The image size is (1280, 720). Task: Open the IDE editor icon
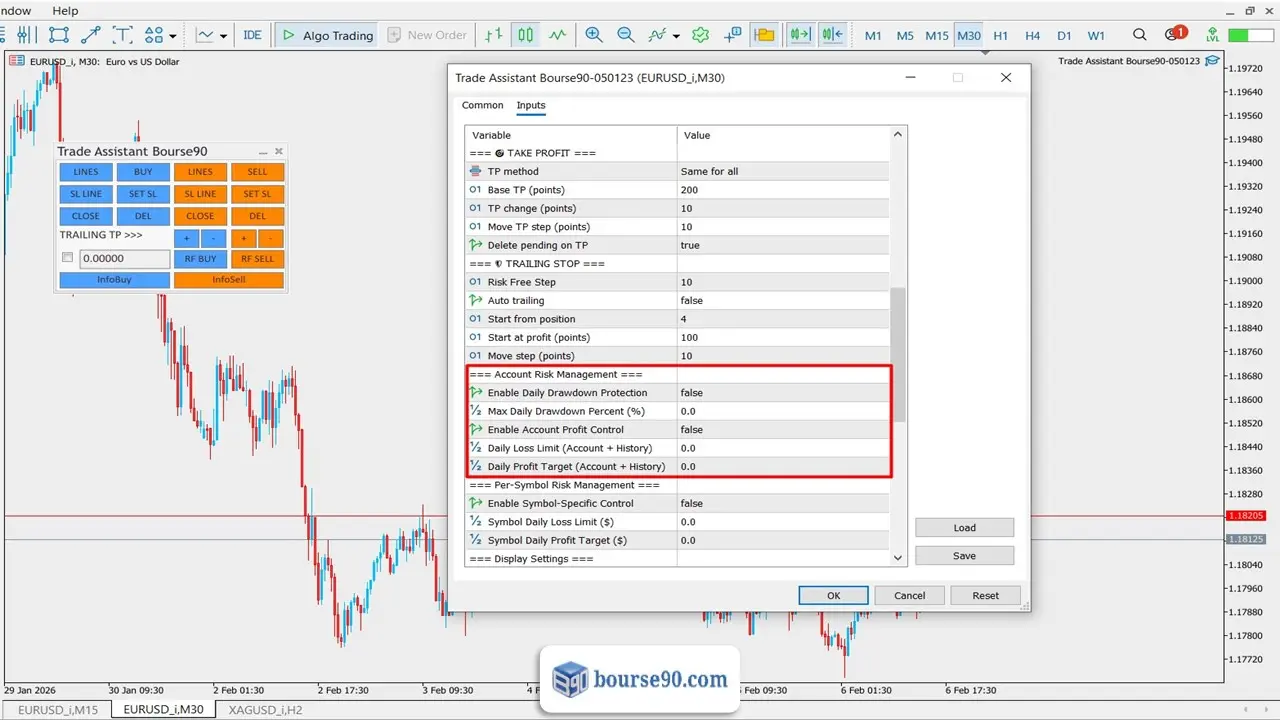coord(252,35)
